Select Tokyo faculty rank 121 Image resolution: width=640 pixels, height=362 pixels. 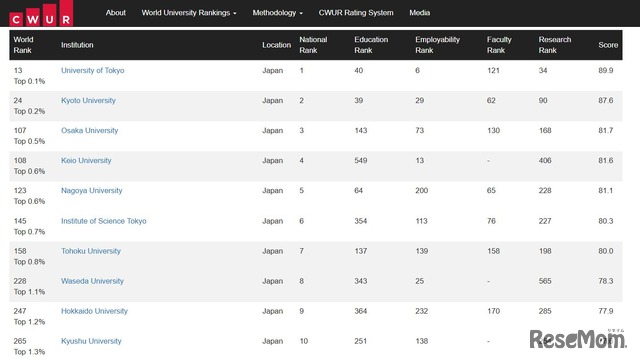coord(493,70)
